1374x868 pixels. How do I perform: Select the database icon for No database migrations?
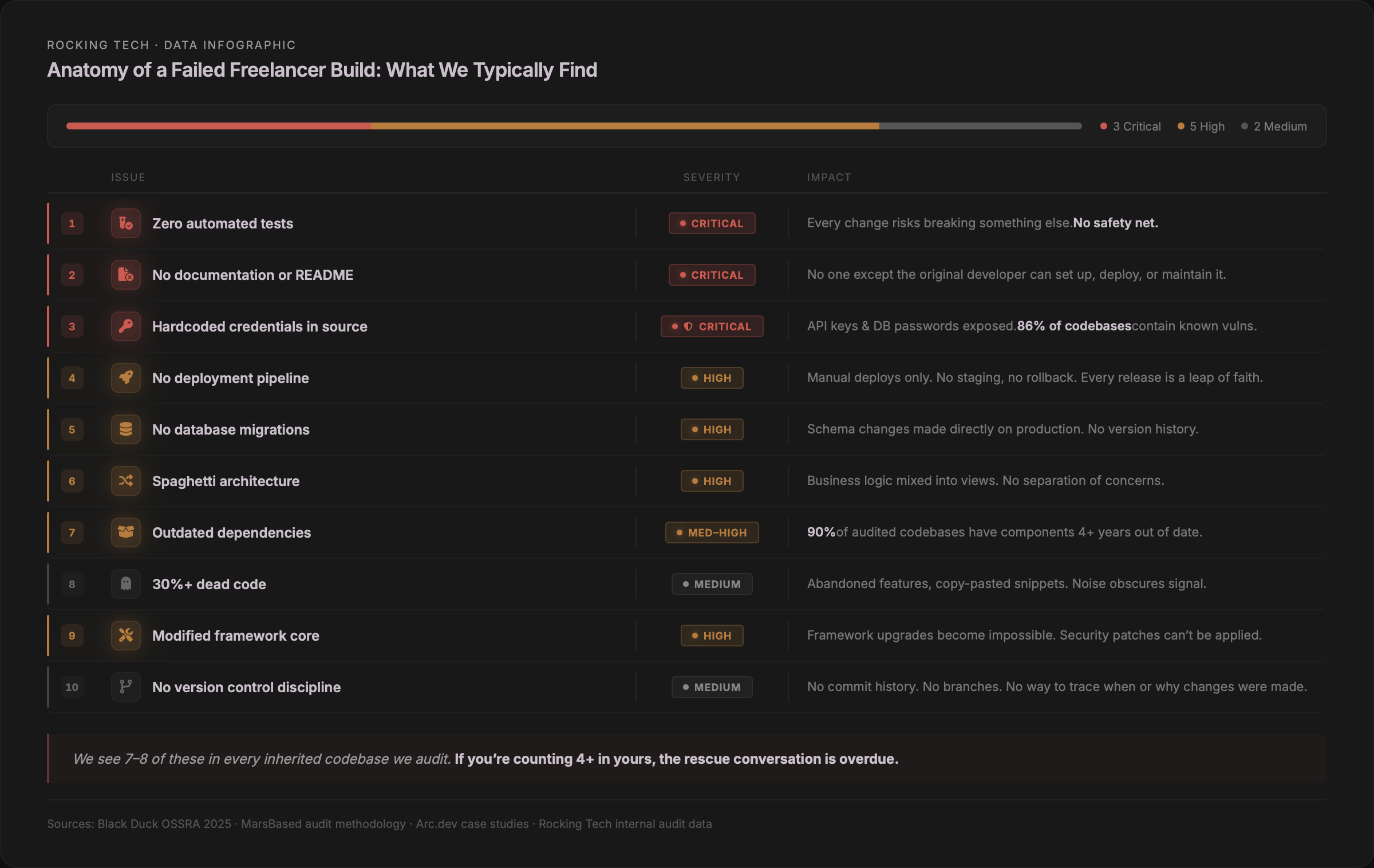click(x=125, y=429)
